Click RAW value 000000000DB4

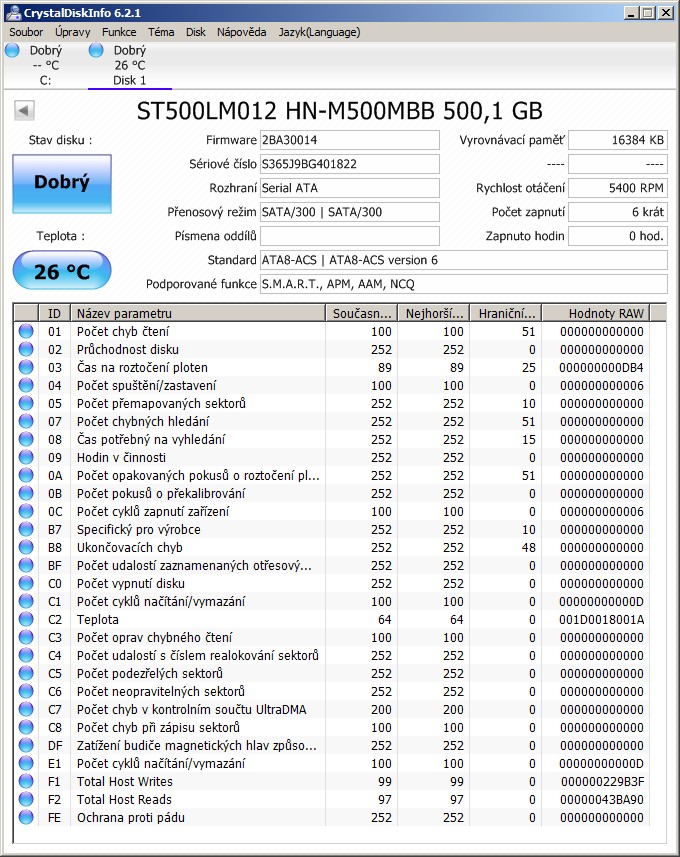coord(601,367)
